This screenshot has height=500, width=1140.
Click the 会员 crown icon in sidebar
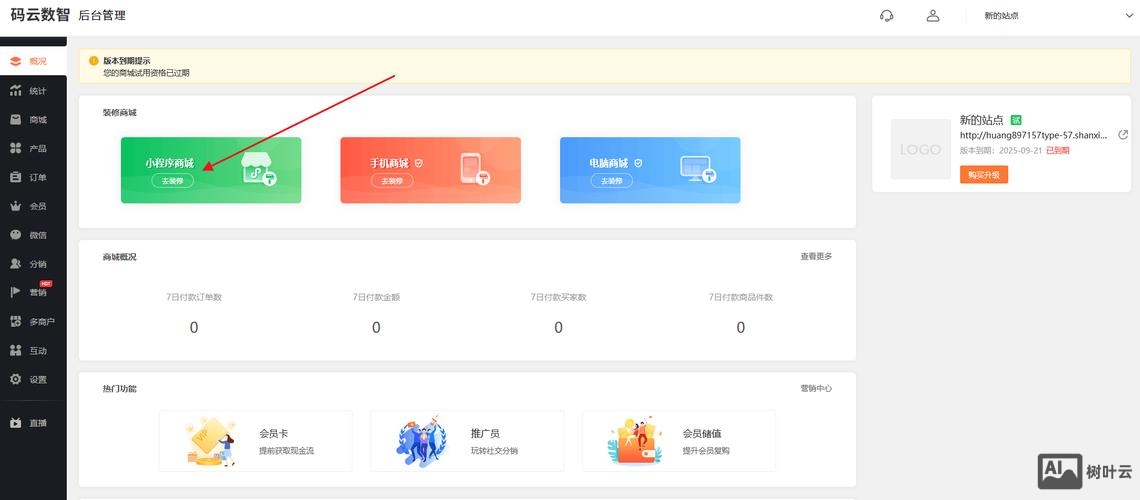pos(15,206)
